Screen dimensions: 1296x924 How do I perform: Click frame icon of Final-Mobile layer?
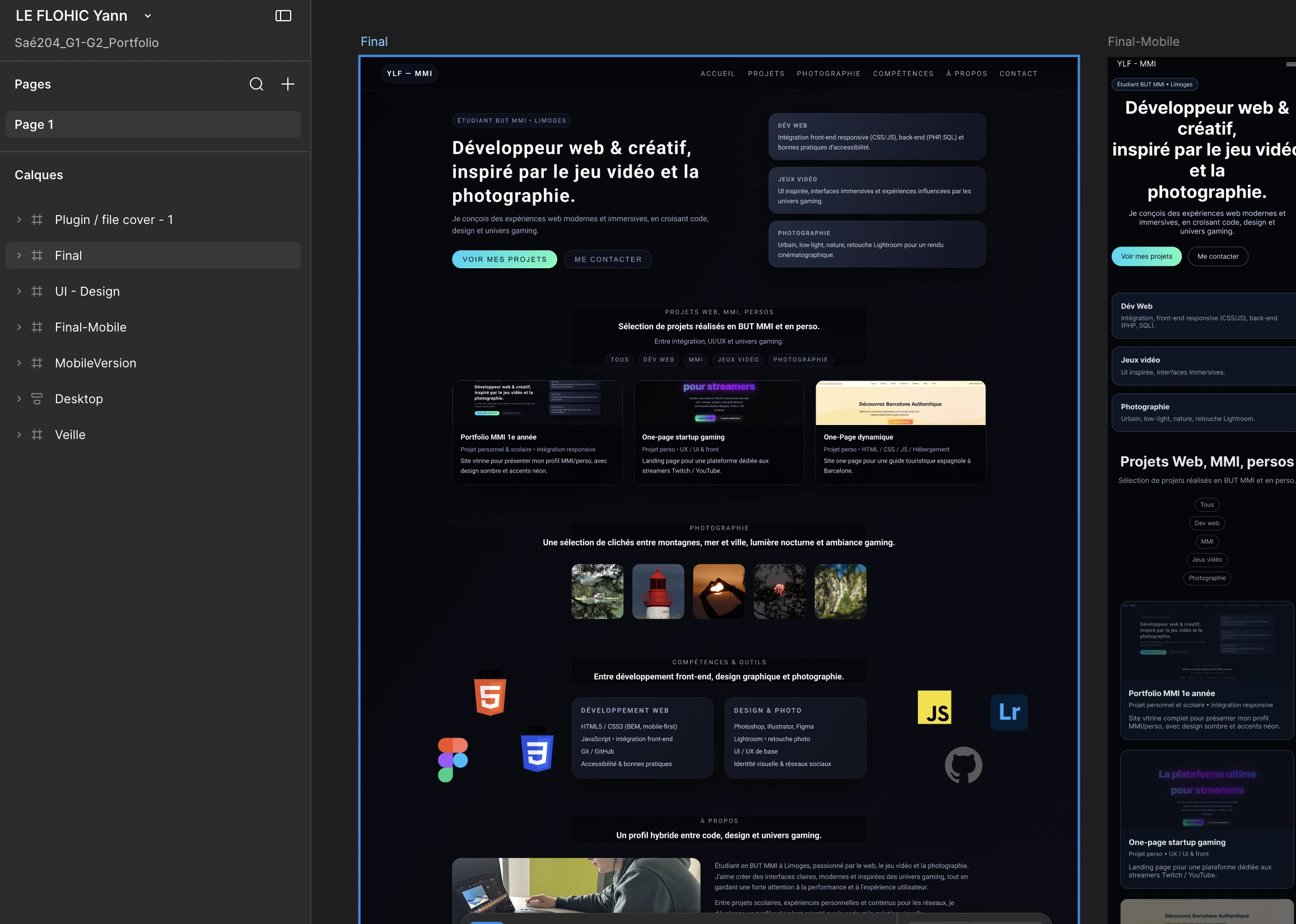[x=37, y=327]
